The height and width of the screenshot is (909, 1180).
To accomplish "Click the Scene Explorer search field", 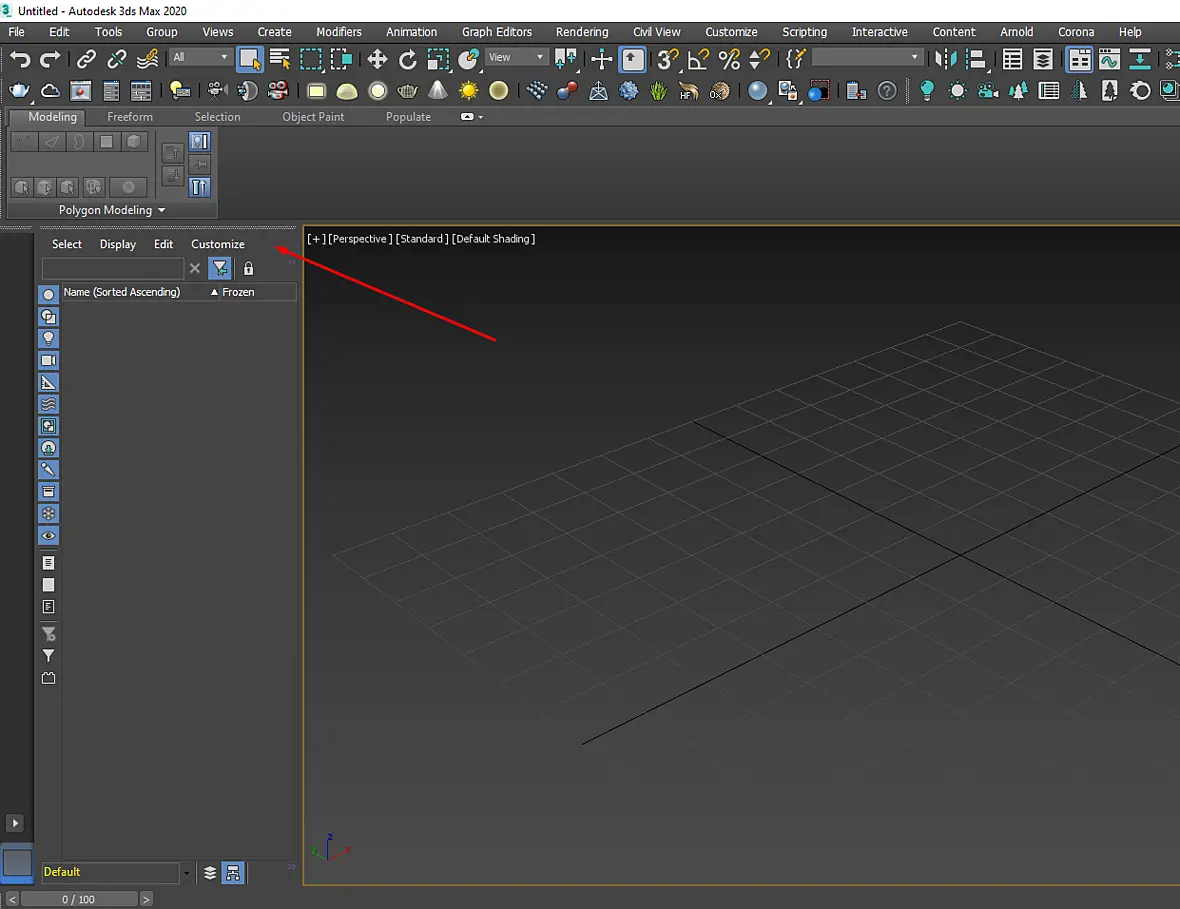I will click(x=113, y=269).
